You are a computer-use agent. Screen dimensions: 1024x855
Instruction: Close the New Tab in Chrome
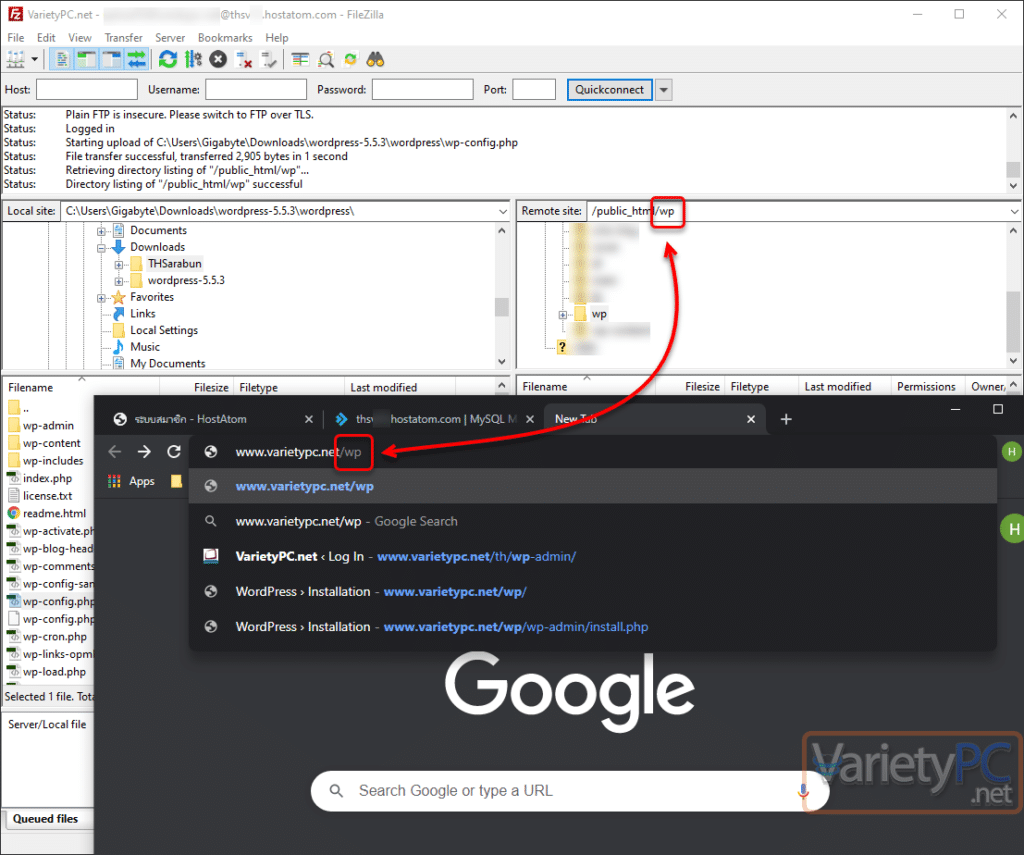tap(751, 419)
